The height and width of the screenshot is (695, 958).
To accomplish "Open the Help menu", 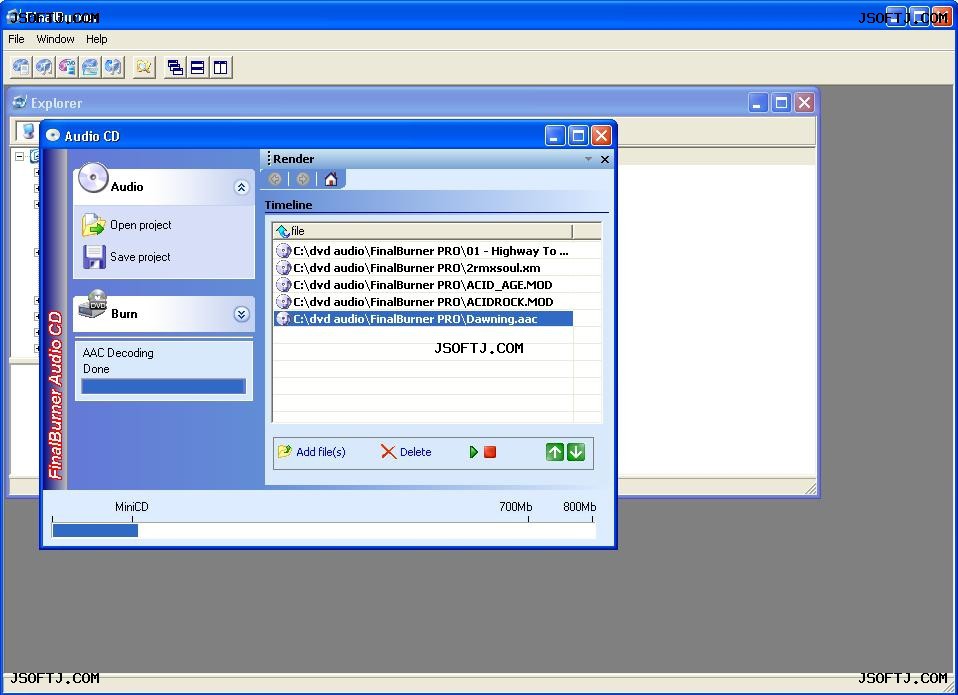I will click(97, 39).
